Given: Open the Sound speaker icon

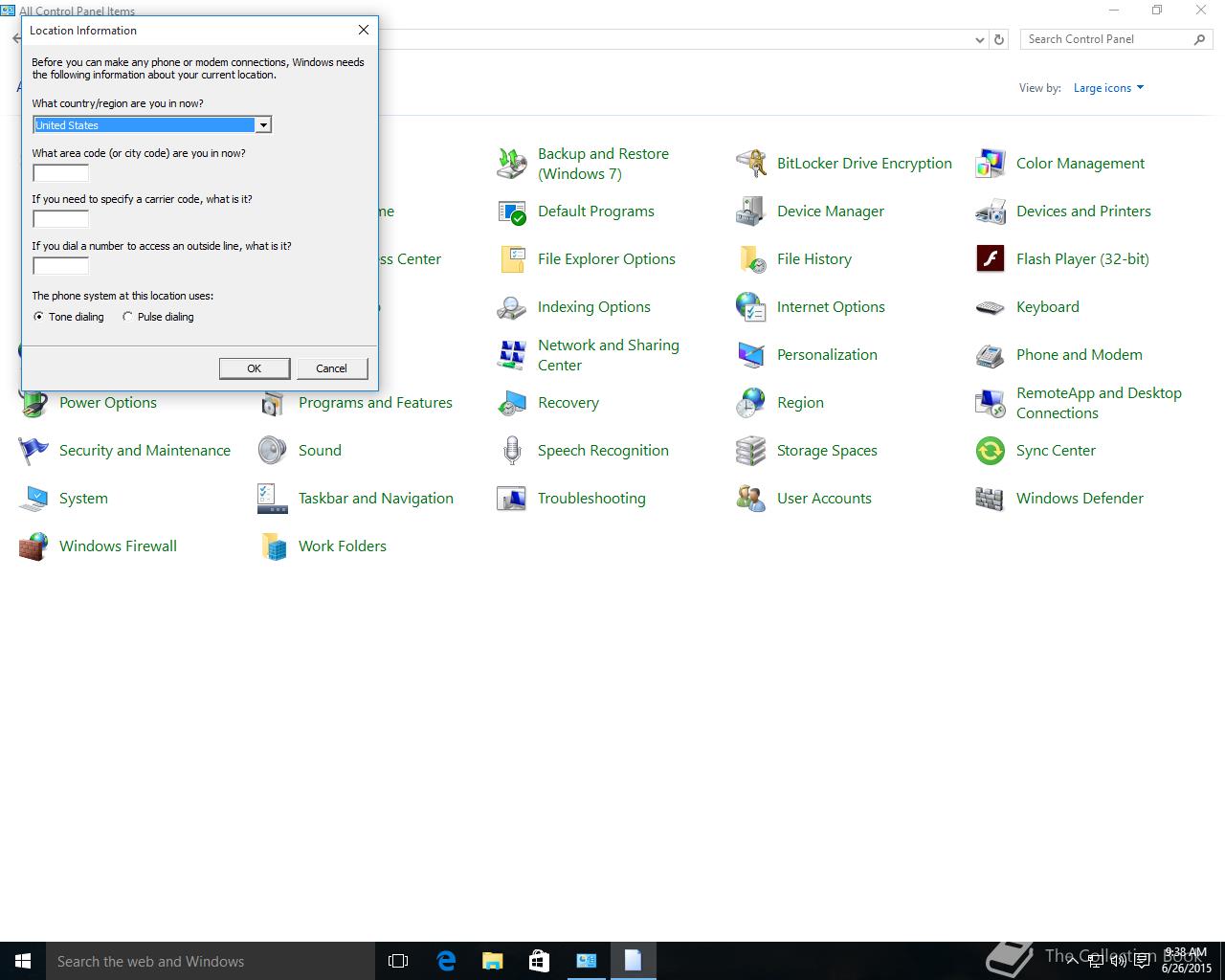Looking at the screenshot, I should pyautogui.click(x=273, y=451).
